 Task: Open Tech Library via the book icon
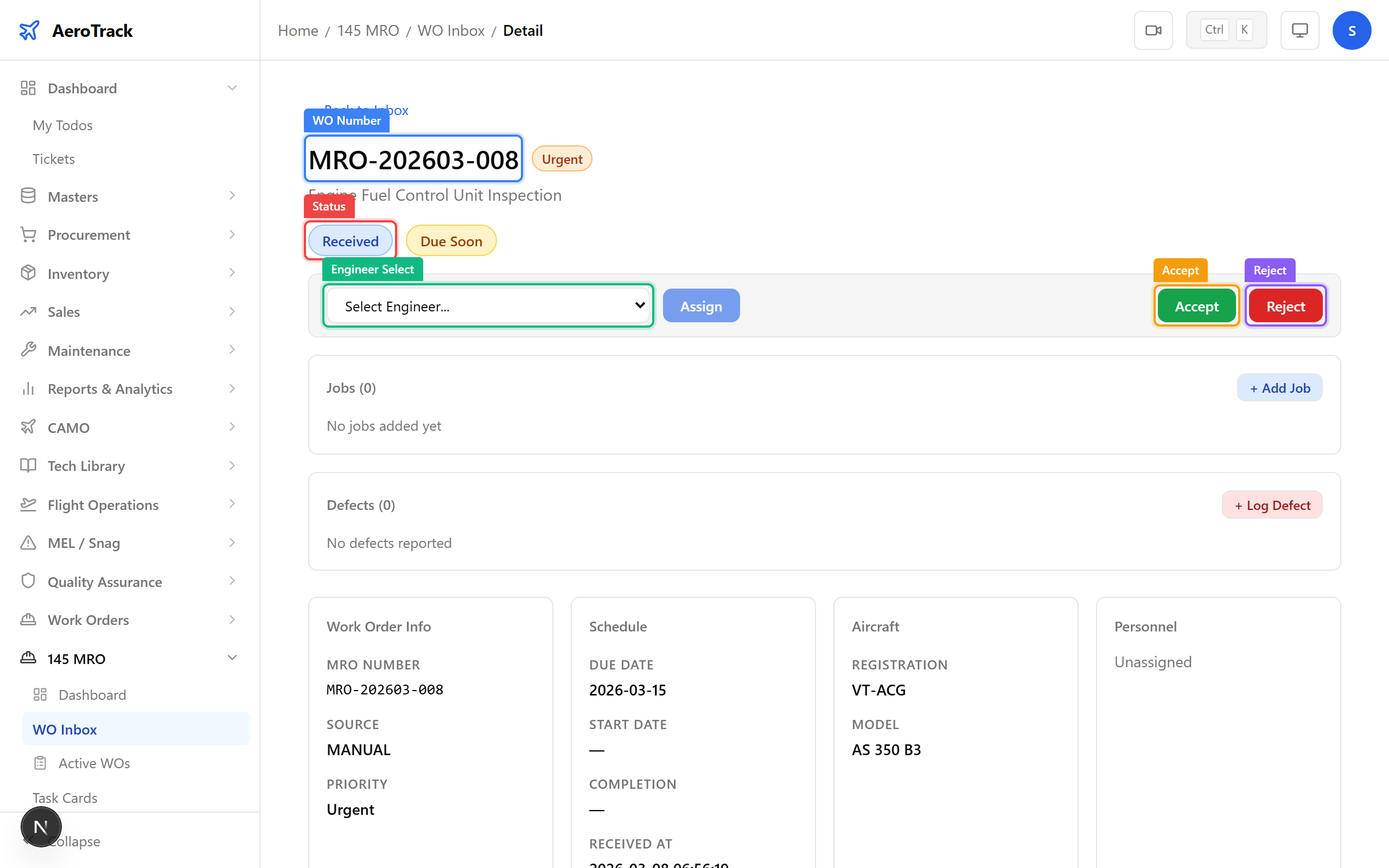28,465
